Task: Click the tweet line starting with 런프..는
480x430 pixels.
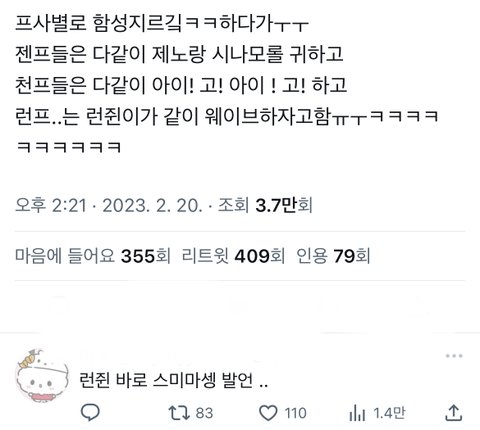Action: [227, 116]
